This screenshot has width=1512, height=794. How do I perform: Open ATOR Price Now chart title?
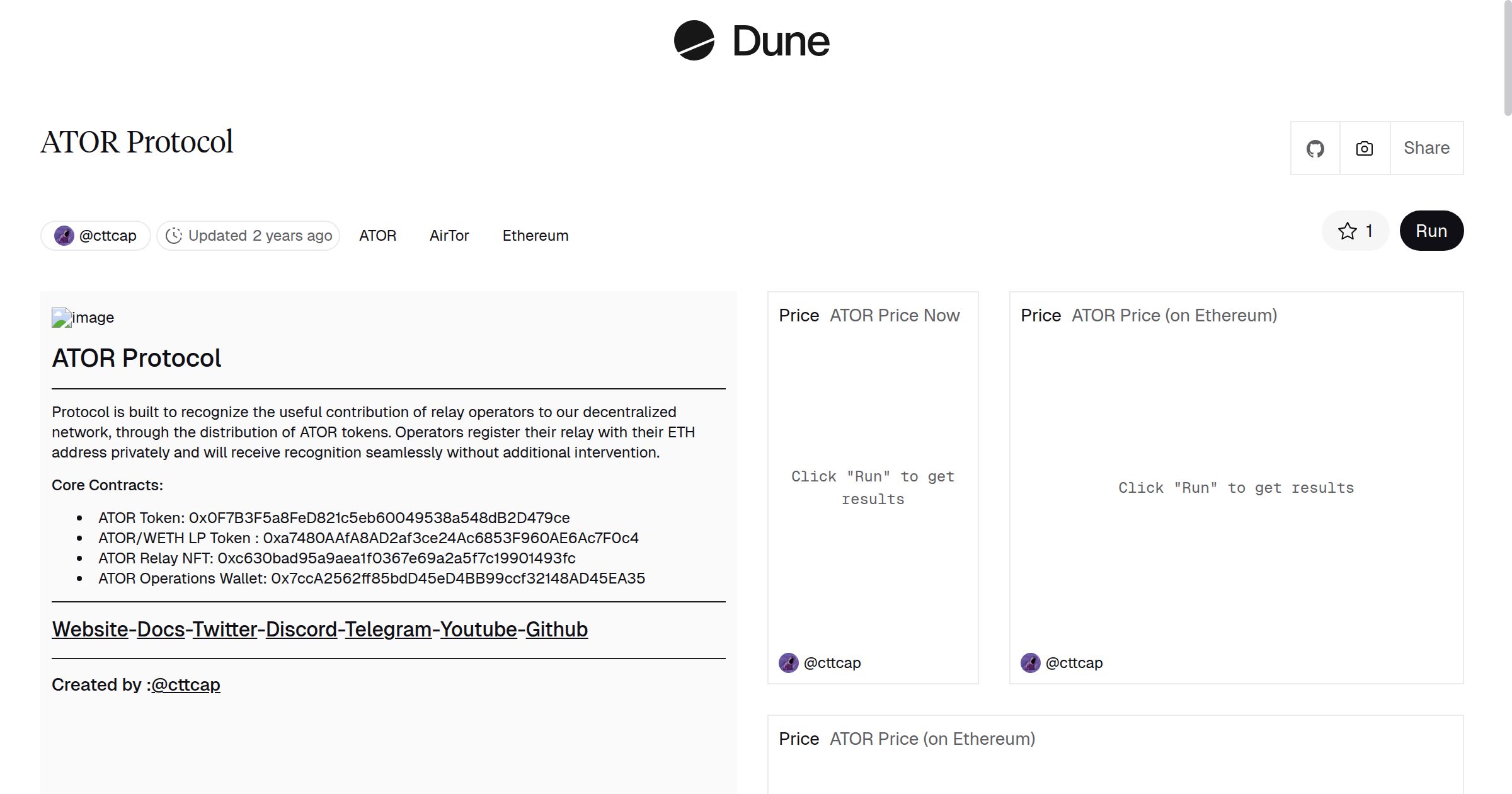[895, 316]
